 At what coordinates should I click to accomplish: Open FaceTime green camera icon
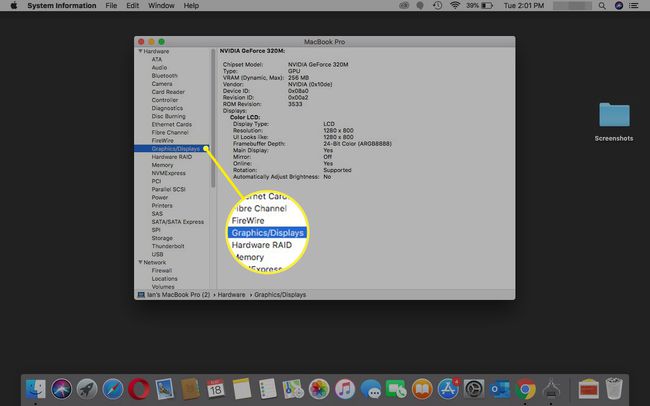[396, 389]
